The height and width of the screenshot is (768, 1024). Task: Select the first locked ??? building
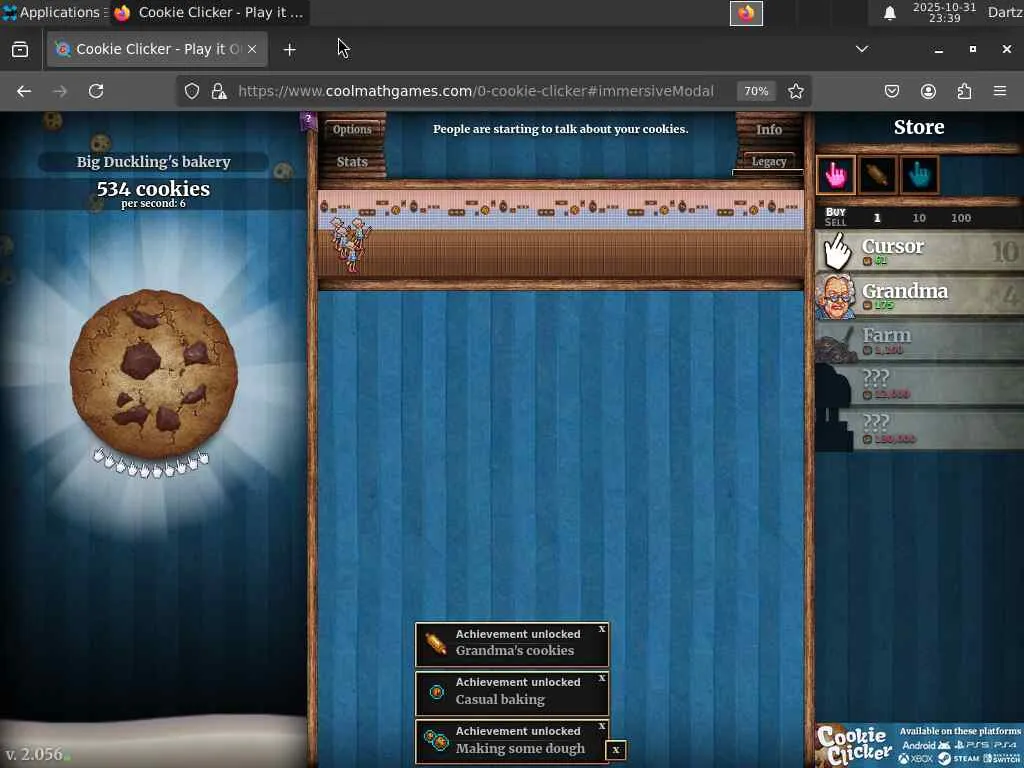pos(920,385)
